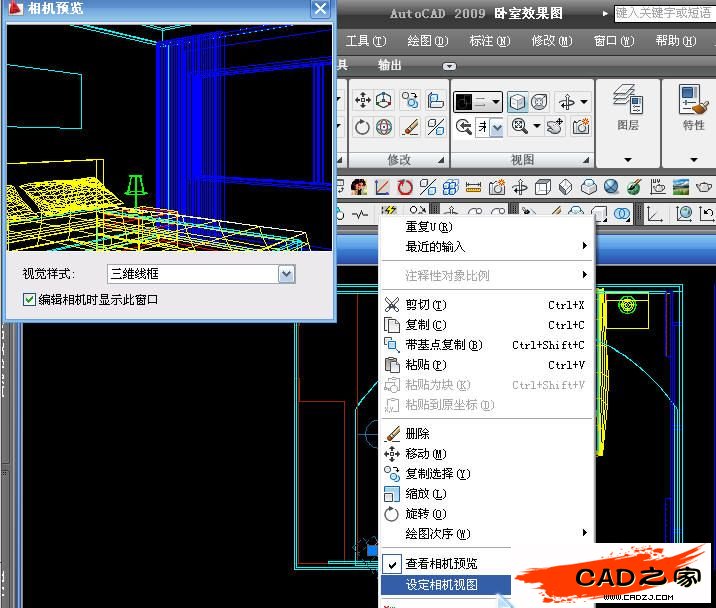Click the move tool in modify panel
The image size is (716, 608).
click(x=362, y=101)
